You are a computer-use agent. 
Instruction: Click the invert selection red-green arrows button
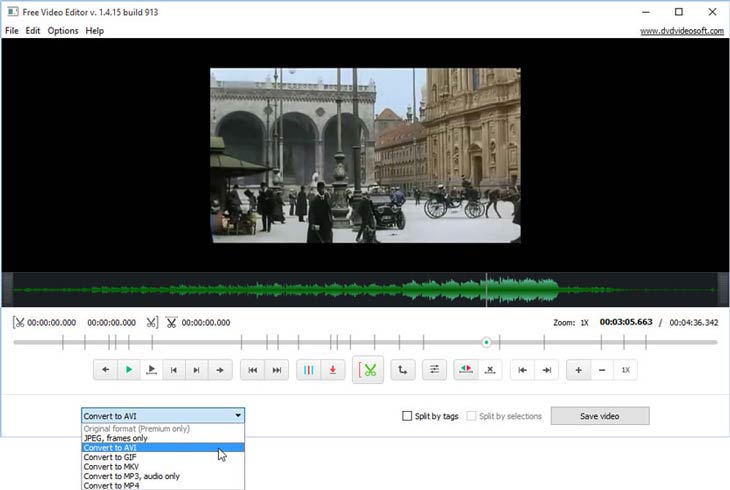pyautogui.click(x=466, y=370)
